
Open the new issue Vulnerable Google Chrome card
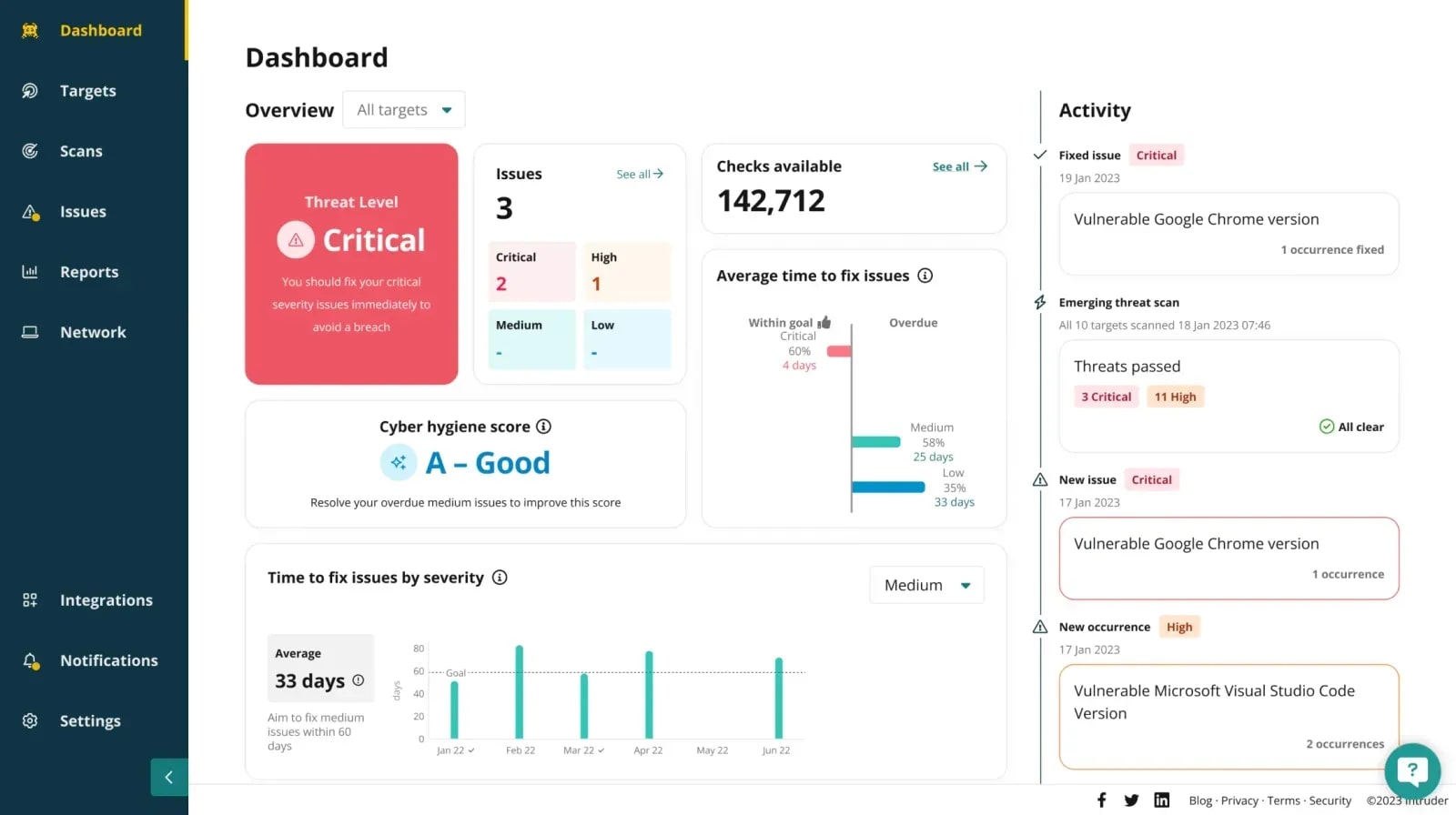pos(1228,558)
